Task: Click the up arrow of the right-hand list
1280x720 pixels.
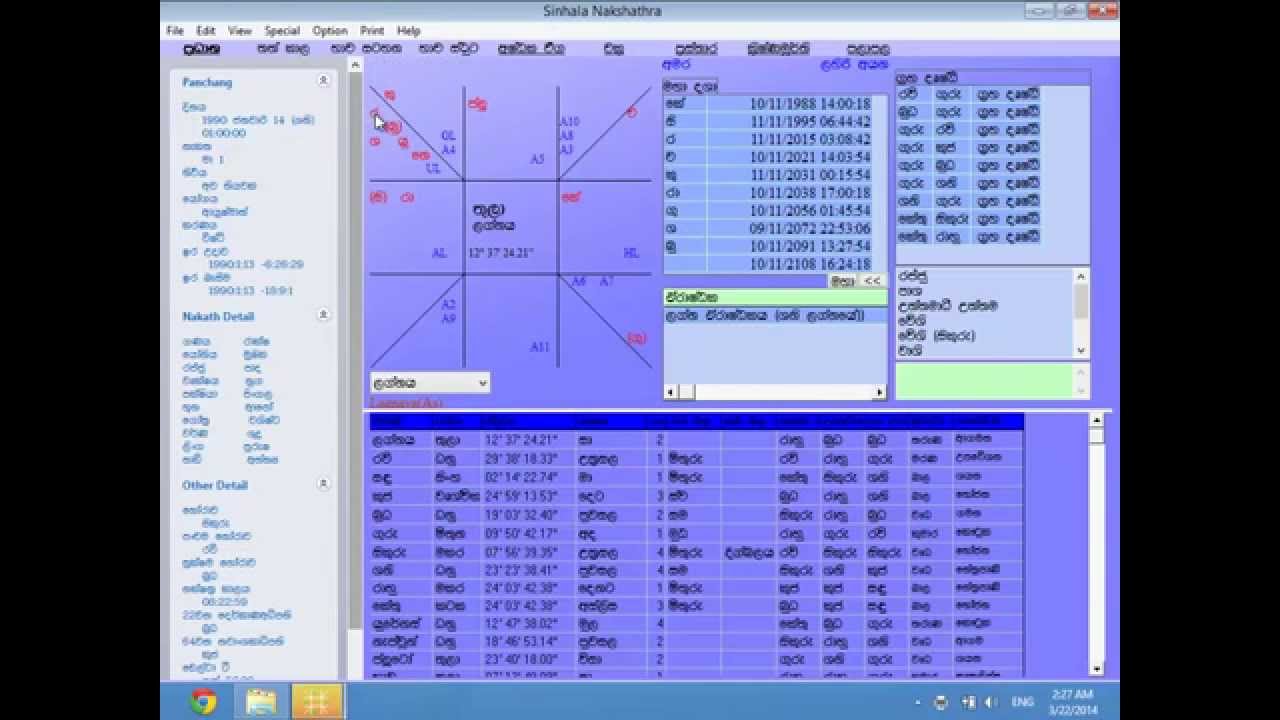Action: pos(1081,276)
